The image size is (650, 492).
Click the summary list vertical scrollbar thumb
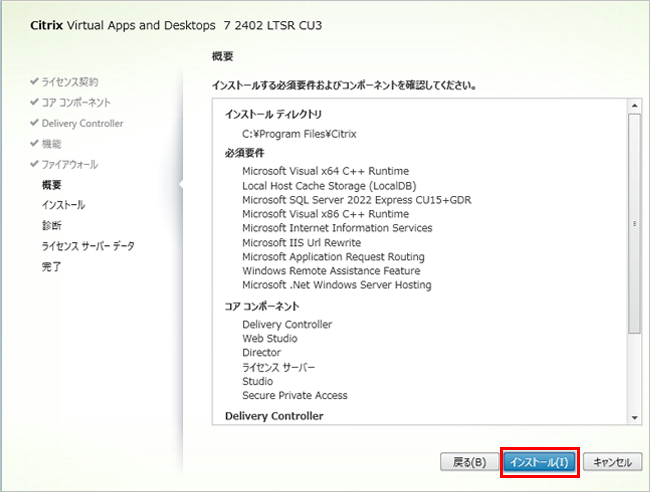click(633, 222)
